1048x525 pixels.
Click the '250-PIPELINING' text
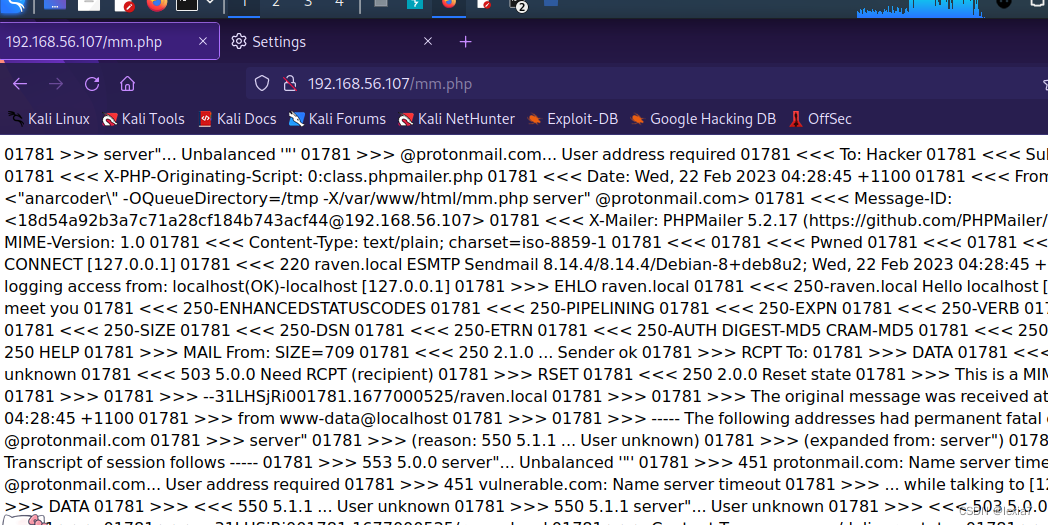coord(592,309)
